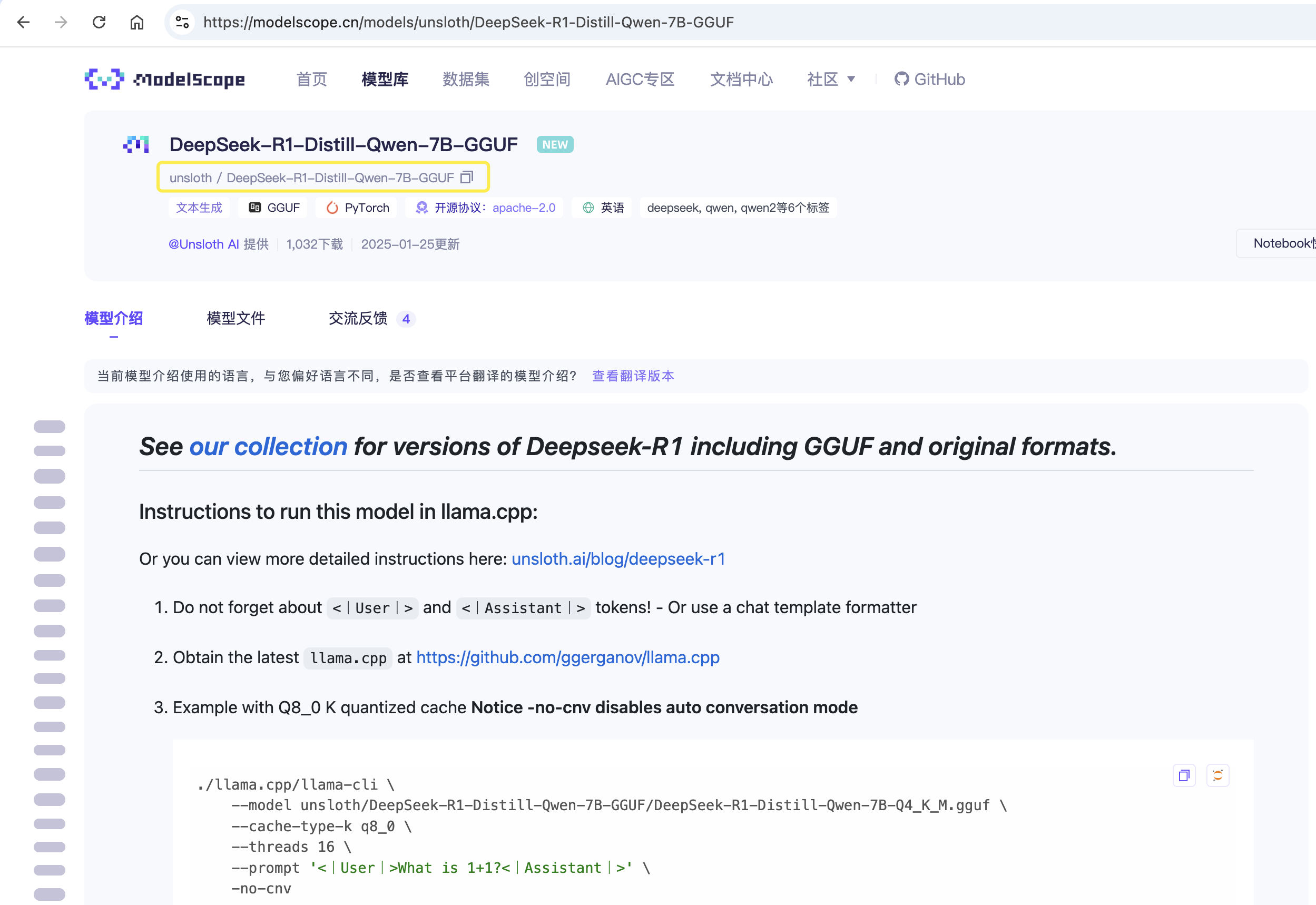Copy model ID next to unsloth/DeepSeek path
1316x905 pixels.
[x=467, y=178]
